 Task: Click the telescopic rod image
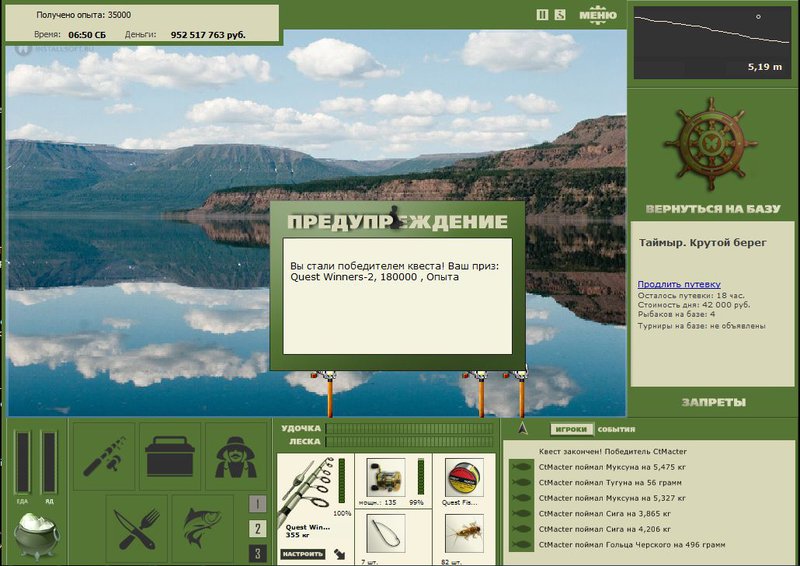[x=308, y=490]
